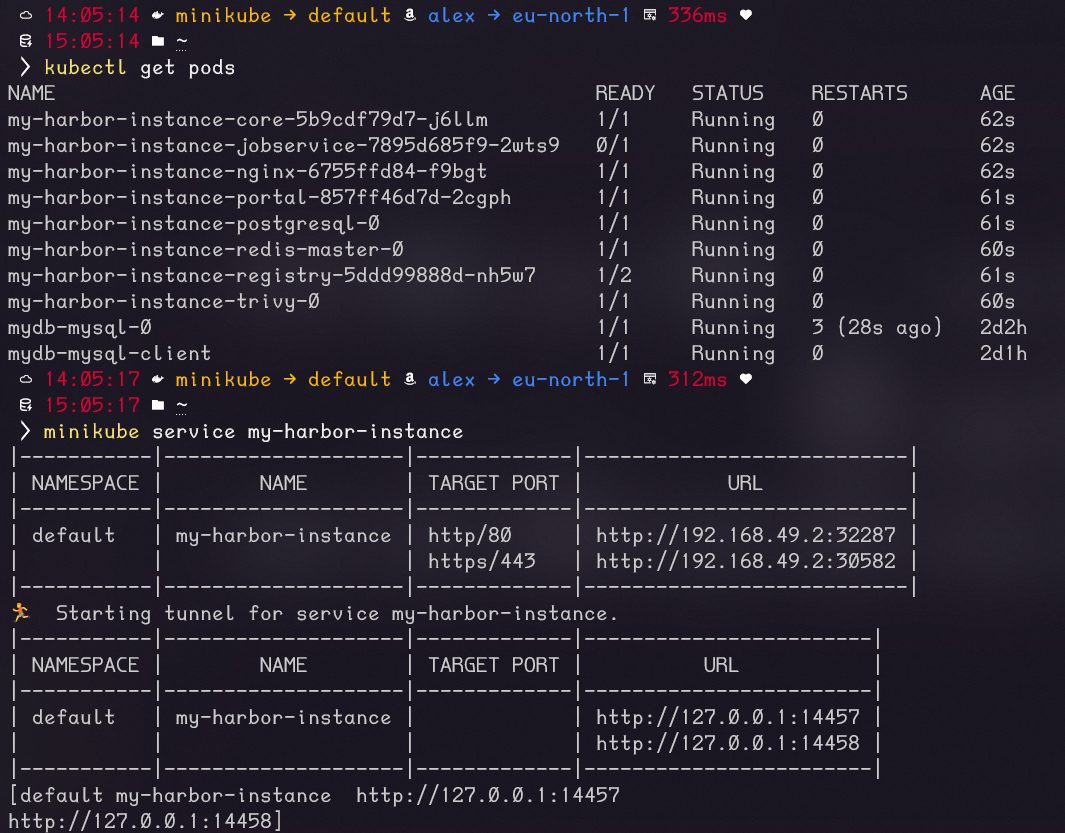Select pod my-harbor-instance-trivy-0
Screen dimensions: 1065x833
tap(164, 301)
